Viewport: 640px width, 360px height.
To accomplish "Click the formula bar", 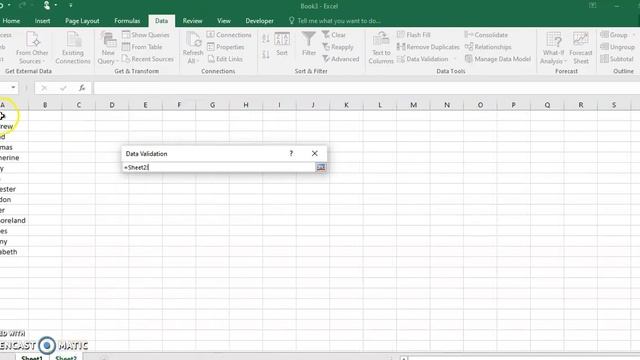I will pyautogui.click(x=366, y=88).
